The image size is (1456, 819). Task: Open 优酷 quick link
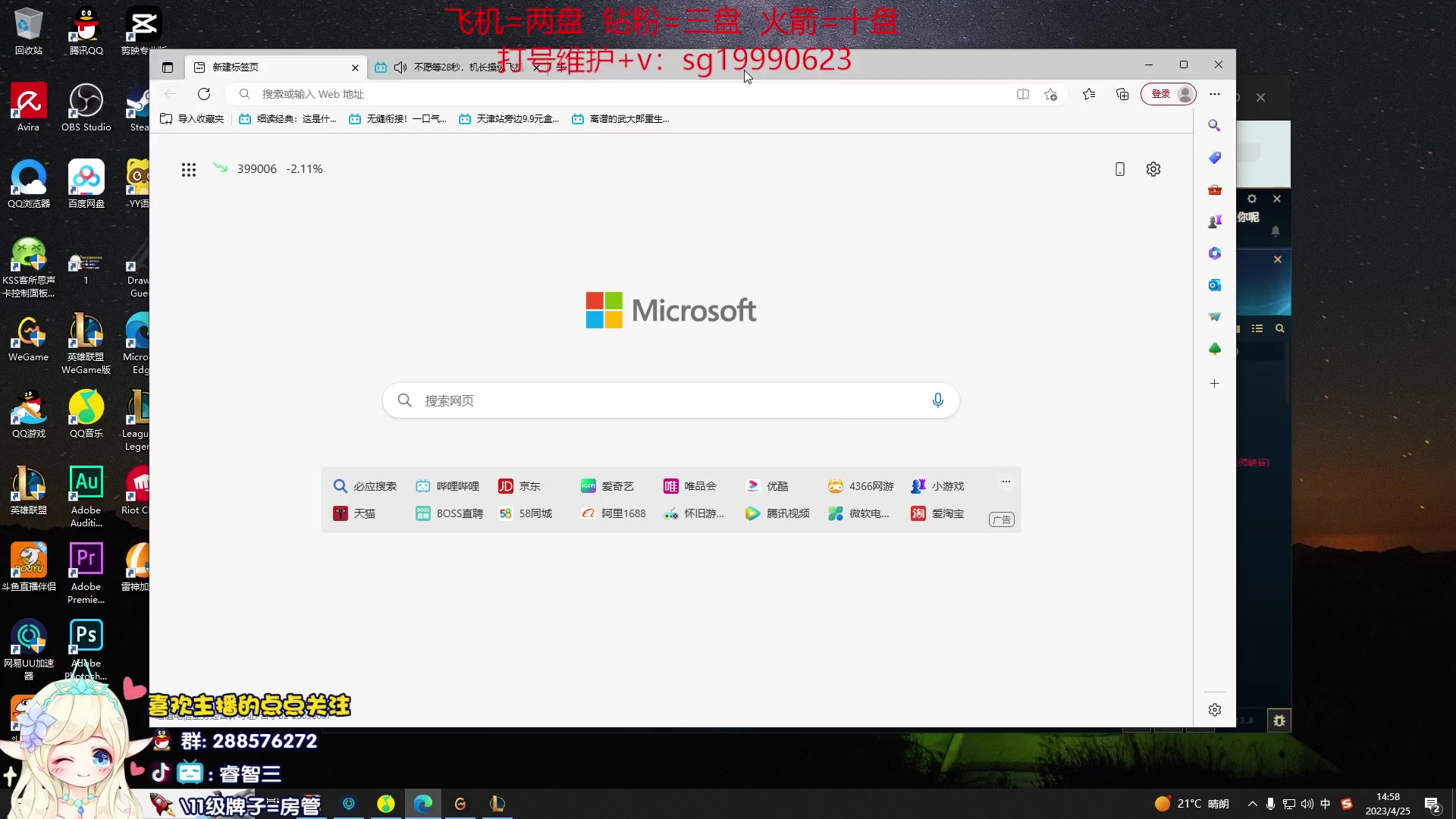coord(767,486)
